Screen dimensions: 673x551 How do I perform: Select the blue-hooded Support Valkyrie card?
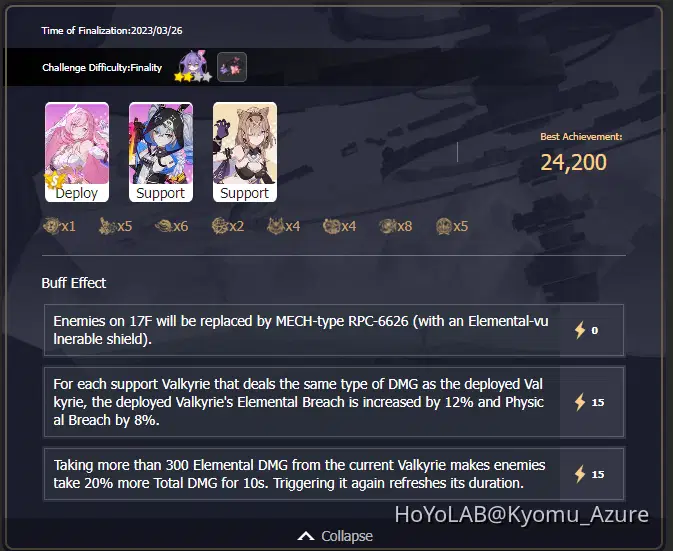click(x=161, y=152)
